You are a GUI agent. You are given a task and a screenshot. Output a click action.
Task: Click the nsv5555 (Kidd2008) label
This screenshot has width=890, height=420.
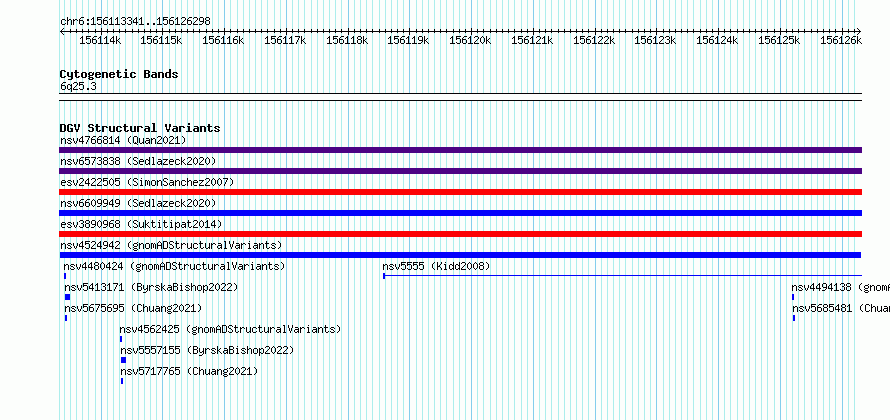point(436,266)
